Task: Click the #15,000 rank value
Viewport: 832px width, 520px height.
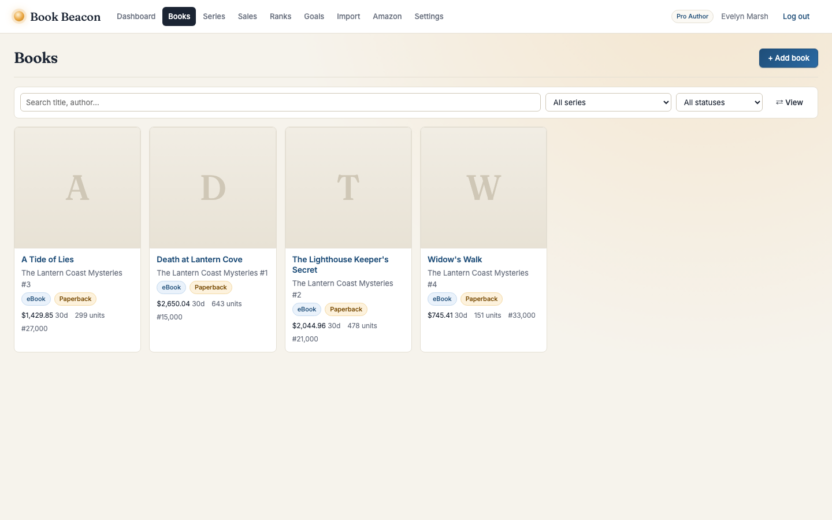Action: pyautogui.click(x=169, y=317)
